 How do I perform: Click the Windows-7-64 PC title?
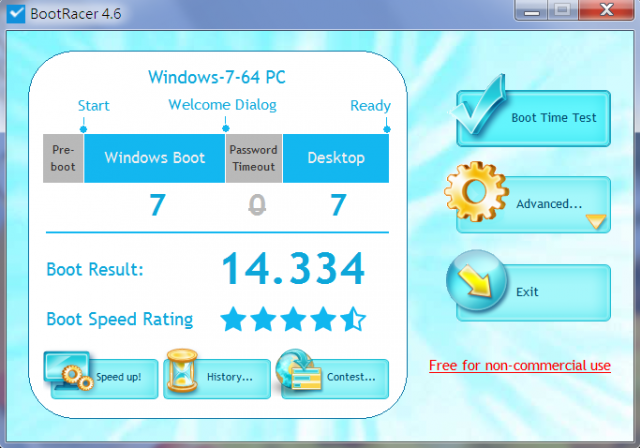217,77
